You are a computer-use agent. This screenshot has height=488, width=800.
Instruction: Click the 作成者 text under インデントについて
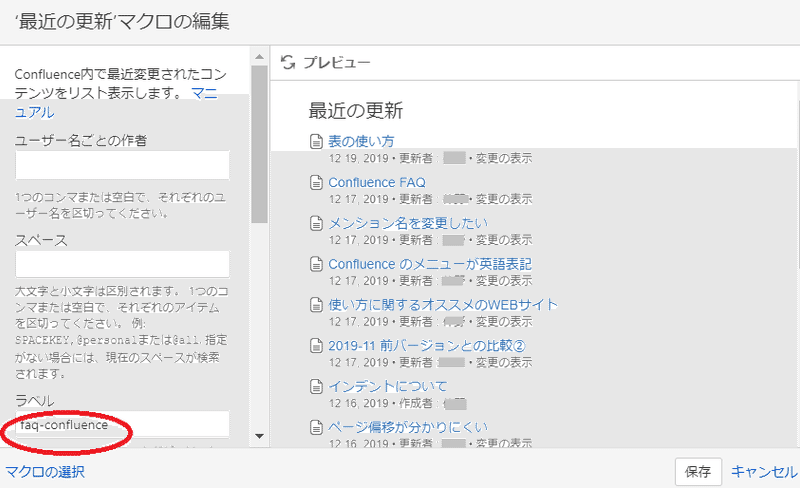point(416,403)
